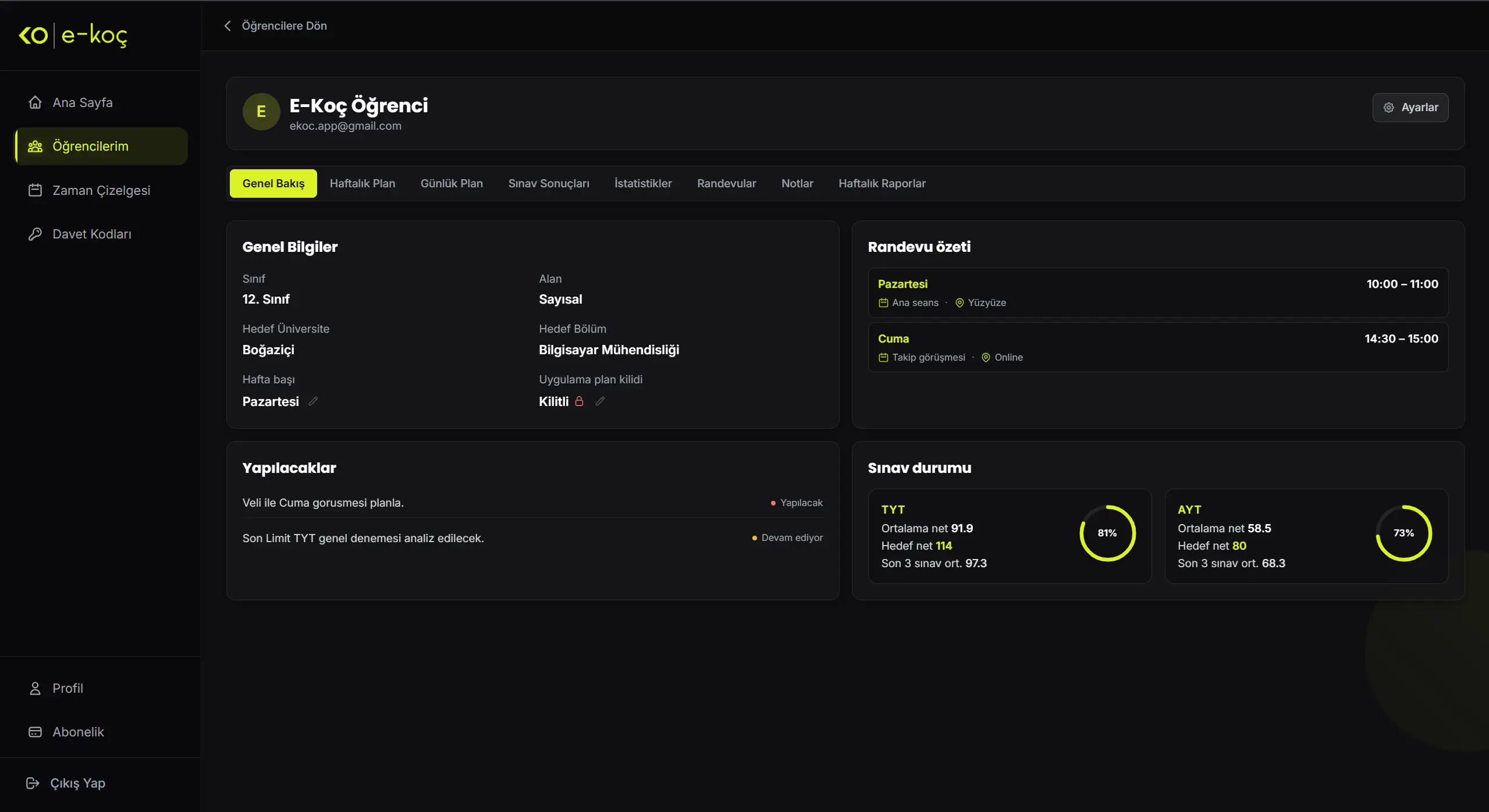Open Zaman Çizelgesi in sidebar
This screenshot has height=812, width=1489.
[x=101, y=190]
